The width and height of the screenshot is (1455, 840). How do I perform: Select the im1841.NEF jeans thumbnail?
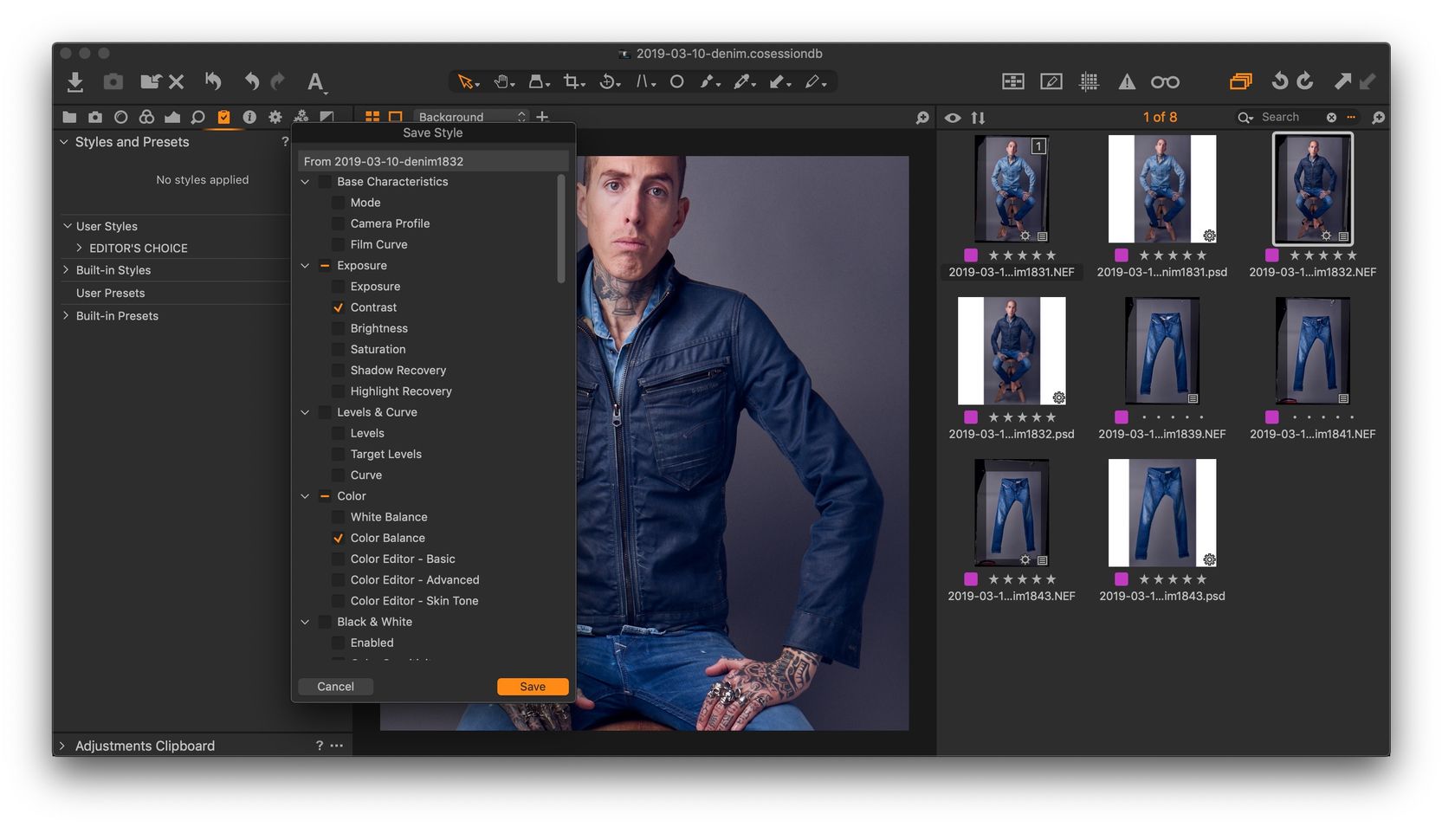pos(1312,352)
